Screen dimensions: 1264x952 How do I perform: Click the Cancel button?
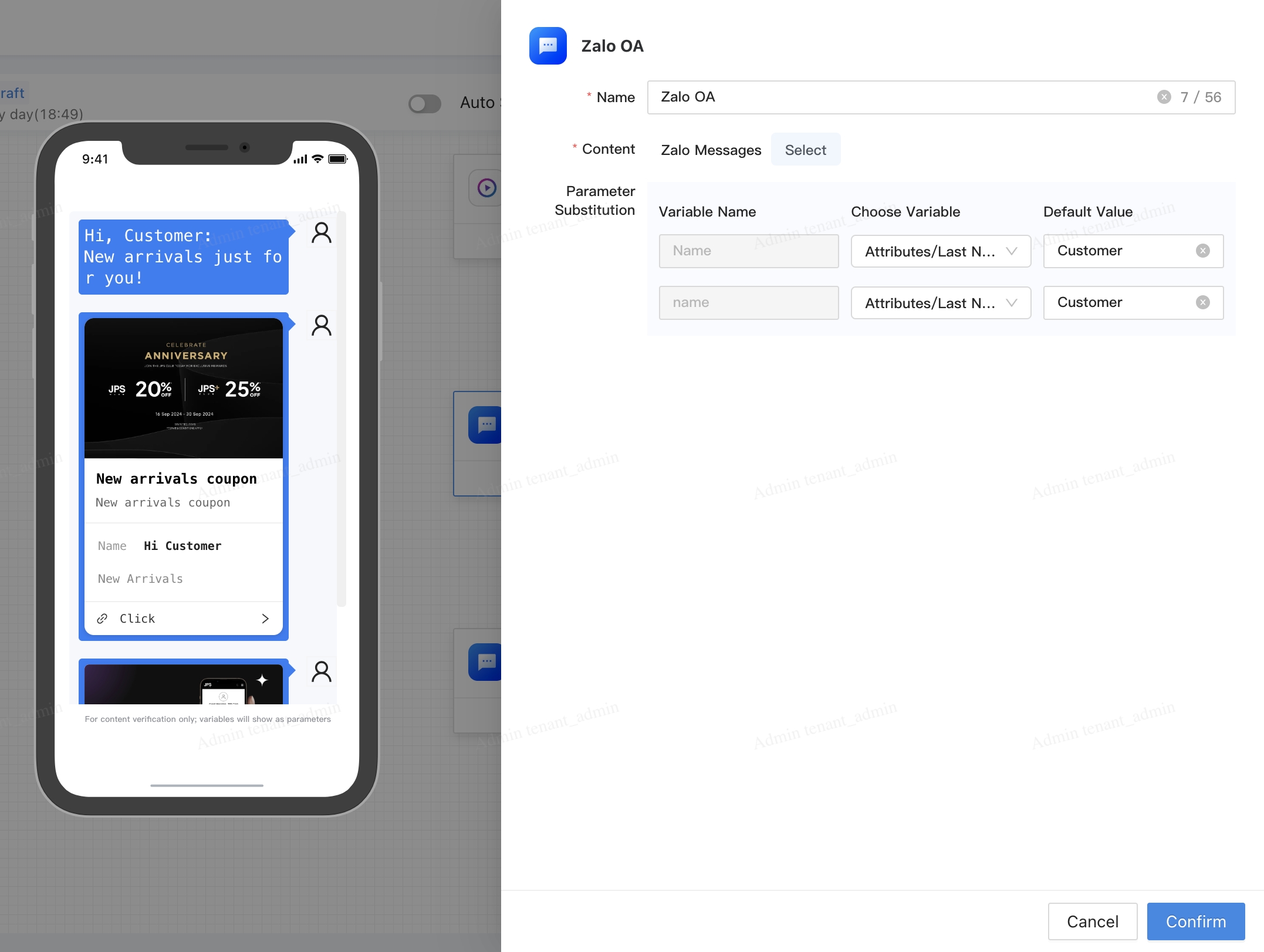tap(1092, 921)
